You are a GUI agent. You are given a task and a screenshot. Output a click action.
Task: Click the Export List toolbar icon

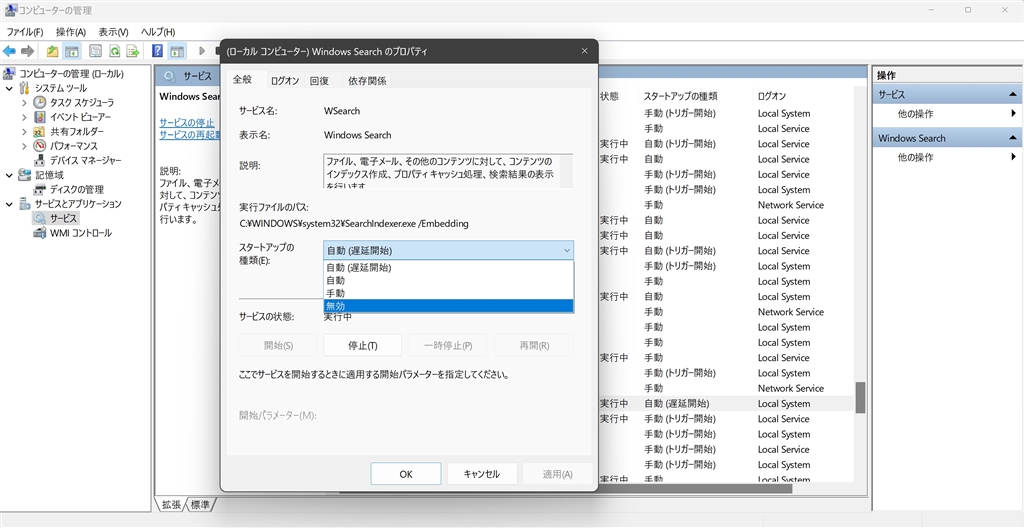[x=133, y=51]
